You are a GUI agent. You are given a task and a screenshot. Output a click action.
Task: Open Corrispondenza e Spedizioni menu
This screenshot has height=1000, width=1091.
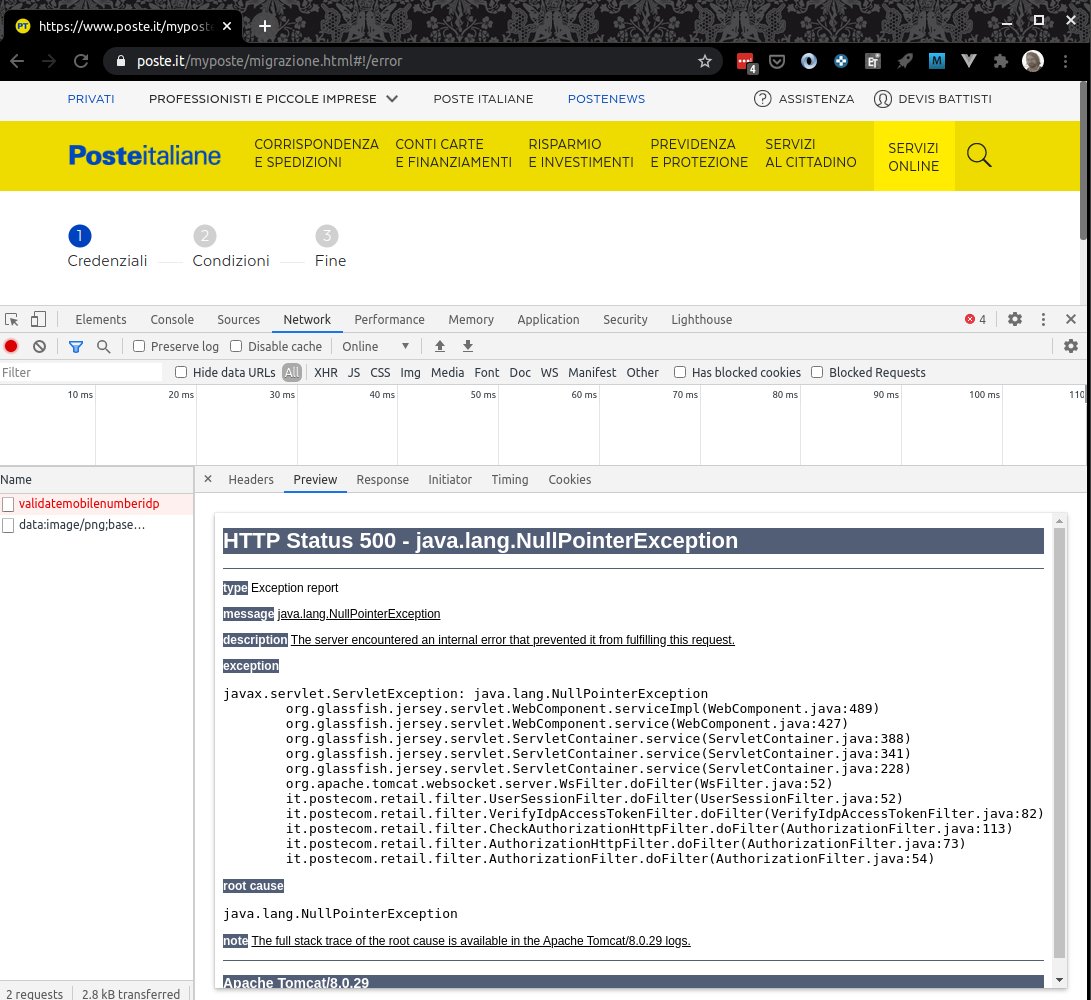317,153
